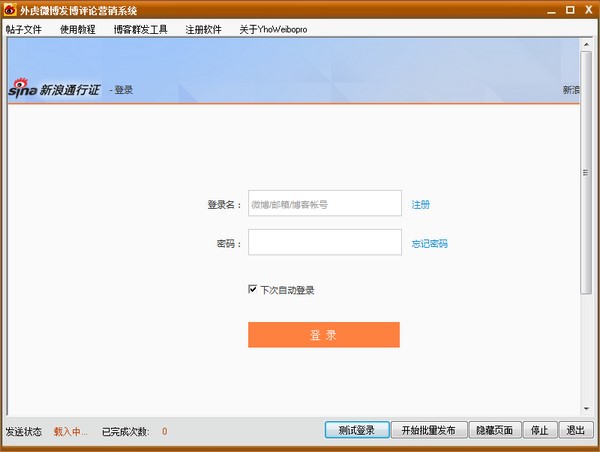Click the scrollbar down arrow
This screenshot has width=600, height=452.
(x=586, y=409)
